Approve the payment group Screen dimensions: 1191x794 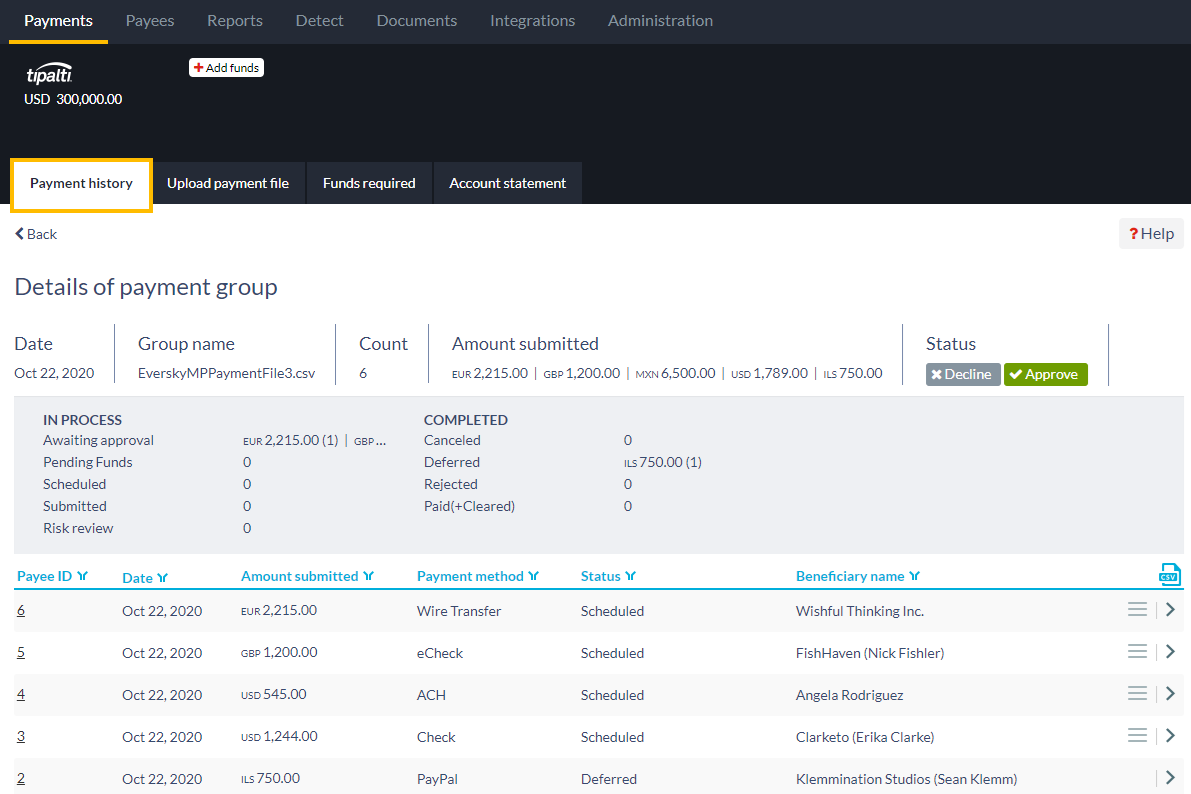pyautogui.click(x=1044, y=374)
